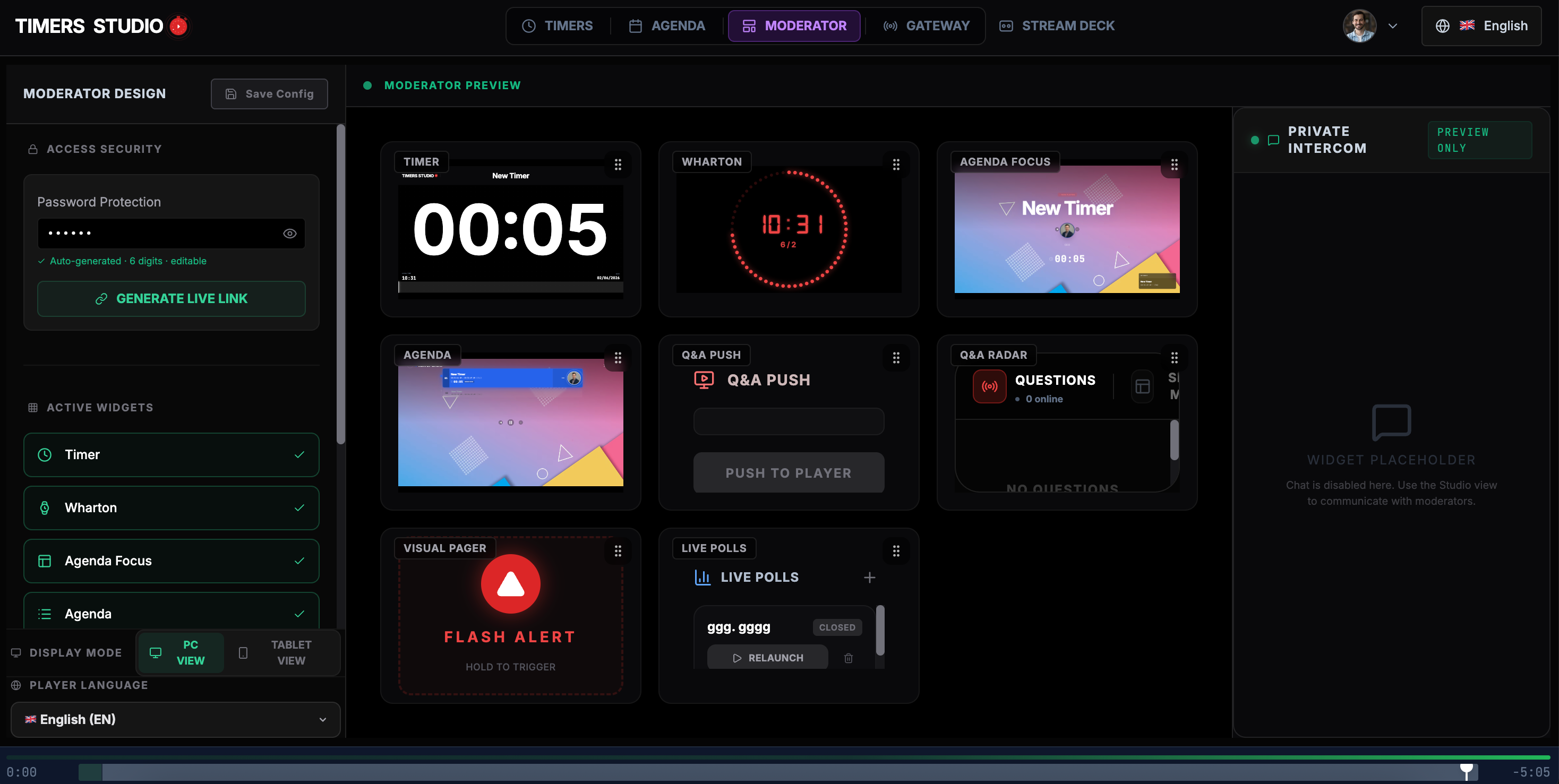Click Q&A Radar widget drag handle
The image size is (1559, 784).
(1174, 358)
